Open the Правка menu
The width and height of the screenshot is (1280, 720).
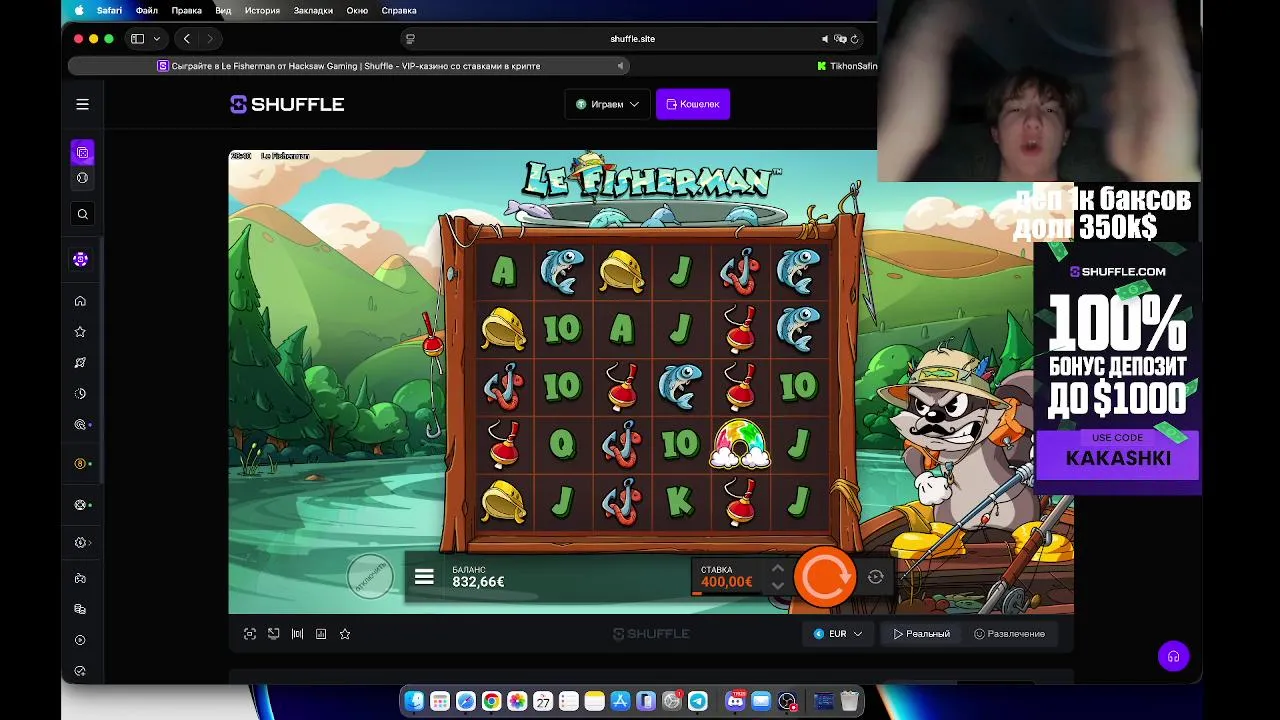(186, 10)
